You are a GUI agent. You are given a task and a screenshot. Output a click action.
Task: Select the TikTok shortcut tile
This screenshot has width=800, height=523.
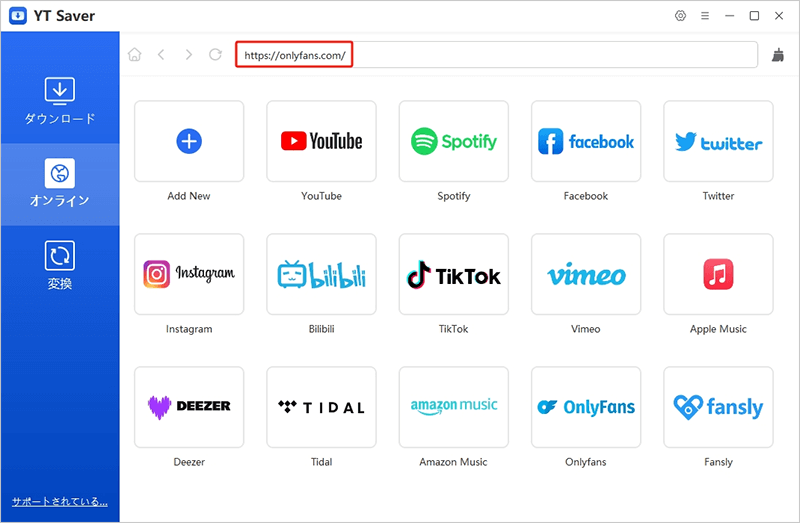point(453,274)
